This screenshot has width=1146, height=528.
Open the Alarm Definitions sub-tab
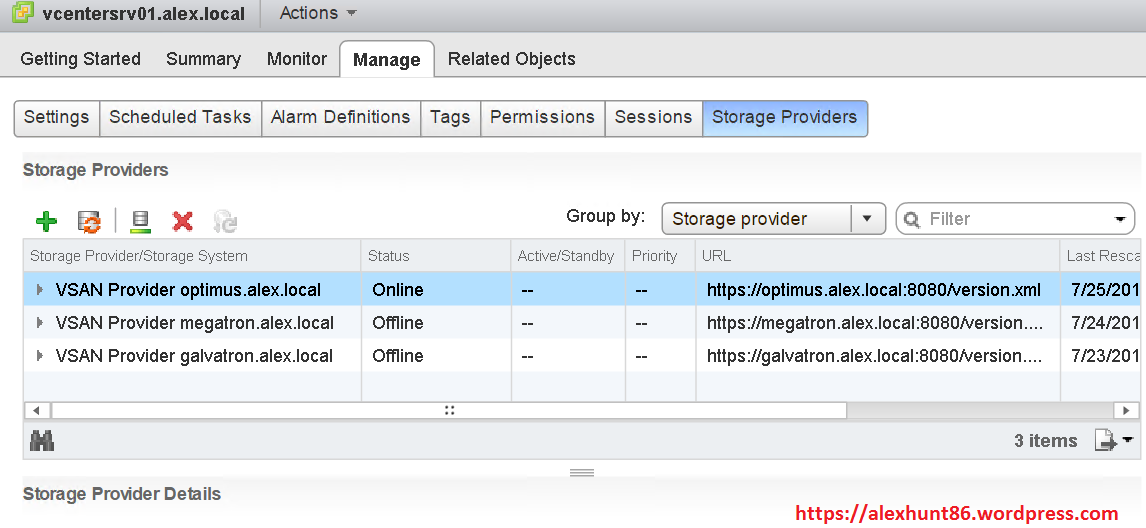[x=341, y=118]
